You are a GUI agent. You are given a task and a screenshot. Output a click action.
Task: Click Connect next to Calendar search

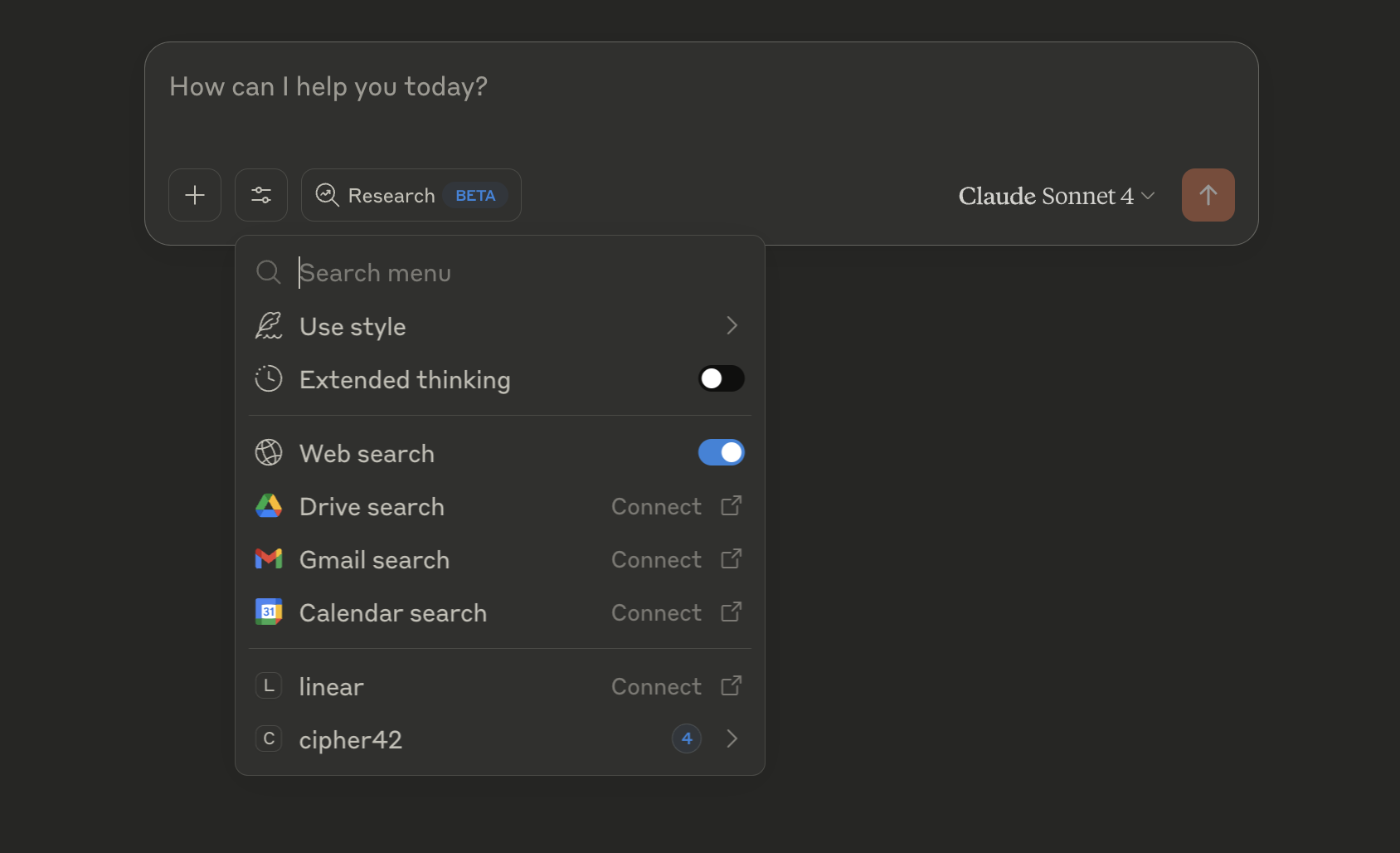pos(656,613)
